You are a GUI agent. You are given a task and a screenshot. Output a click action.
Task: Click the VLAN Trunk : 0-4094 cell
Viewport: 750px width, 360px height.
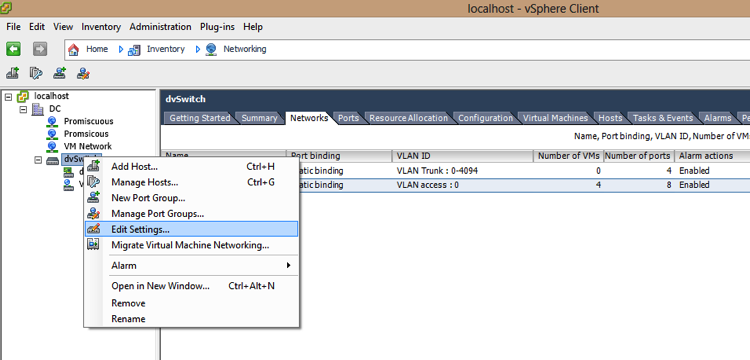437,171
